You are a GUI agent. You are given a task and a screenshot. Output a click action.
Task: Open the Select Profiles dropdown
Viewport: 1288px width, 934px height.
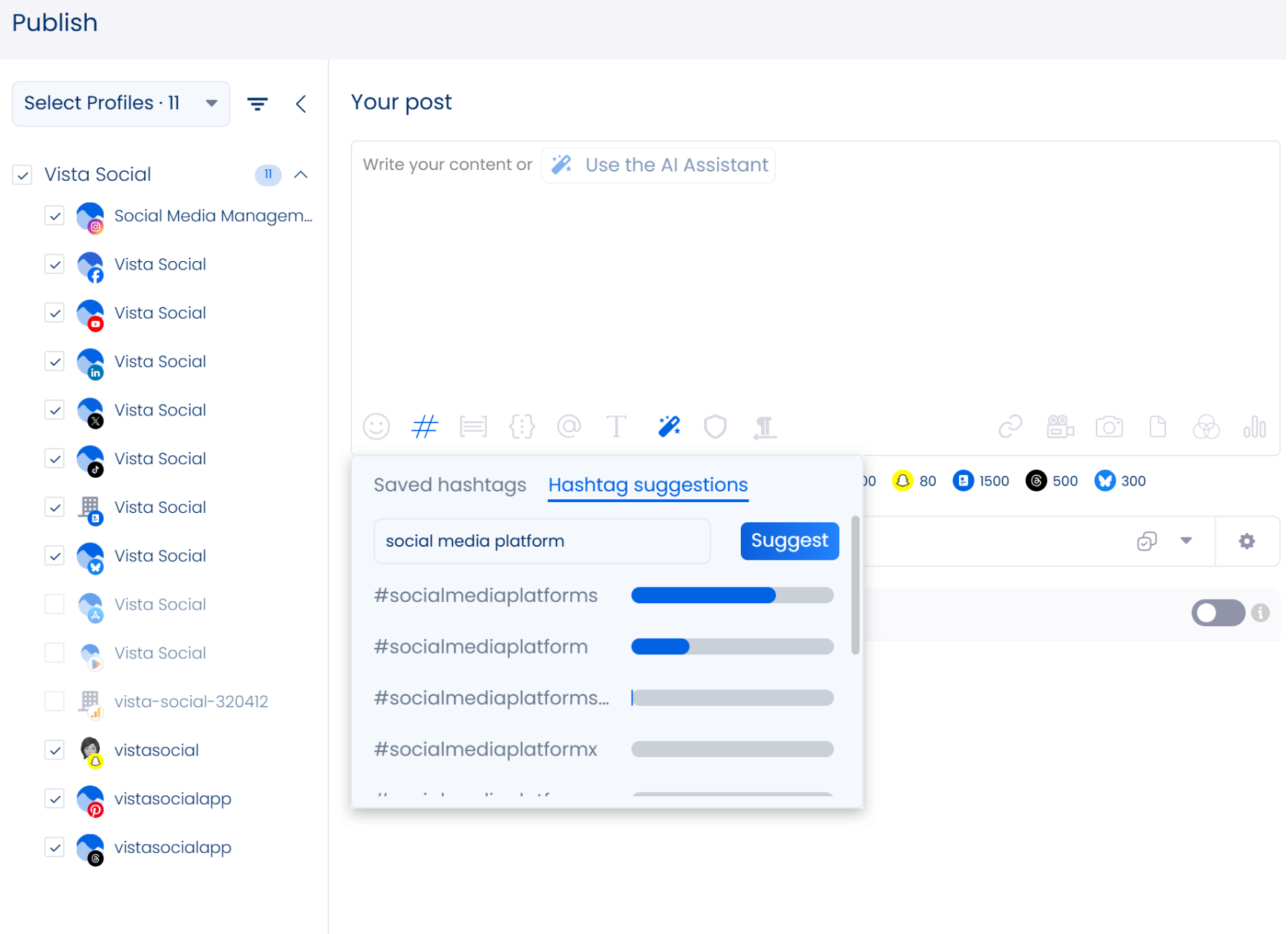tap(120, 104)
